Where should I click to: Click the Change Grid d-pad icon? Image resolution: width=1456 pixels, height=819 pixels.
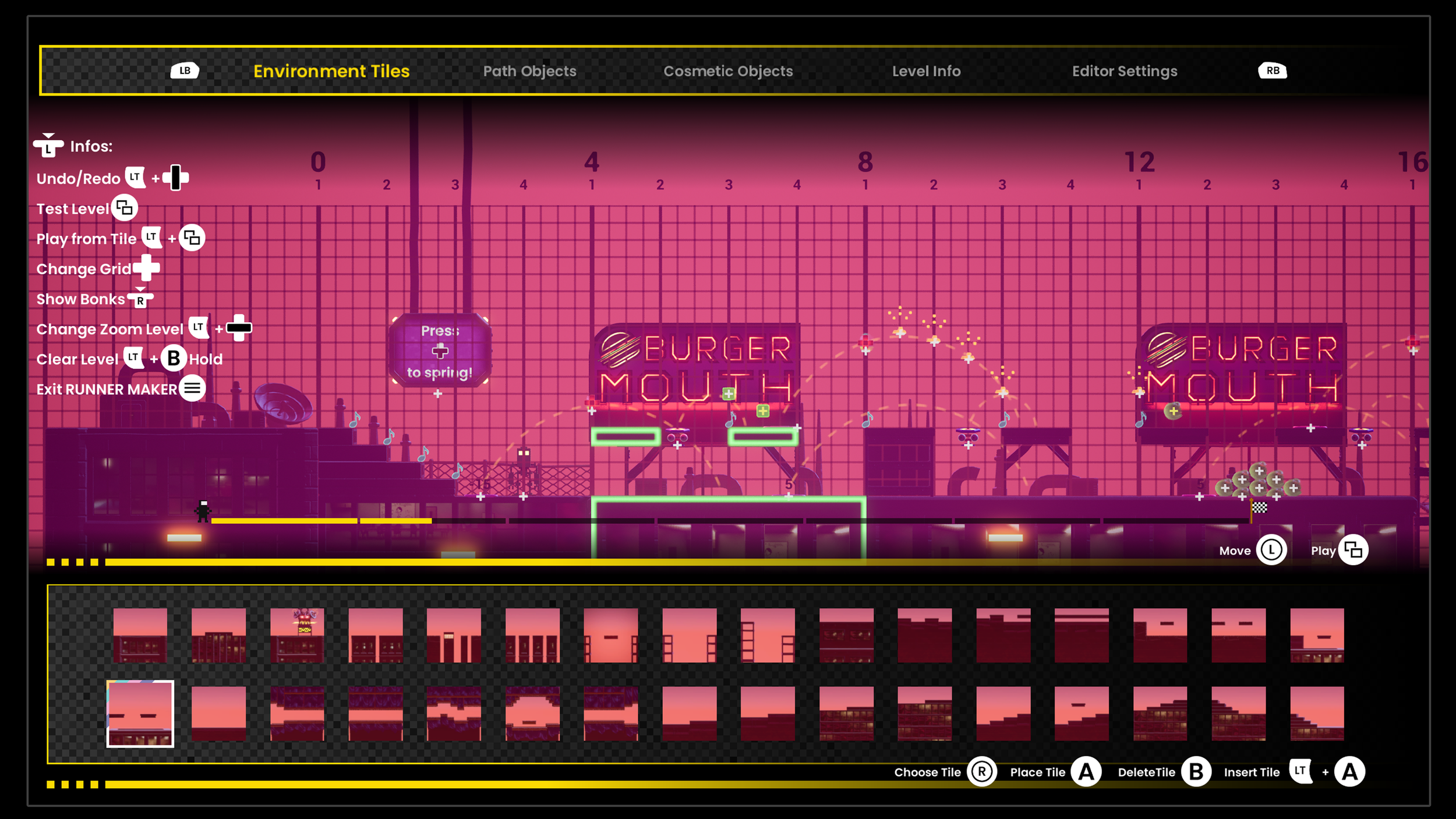146,268
